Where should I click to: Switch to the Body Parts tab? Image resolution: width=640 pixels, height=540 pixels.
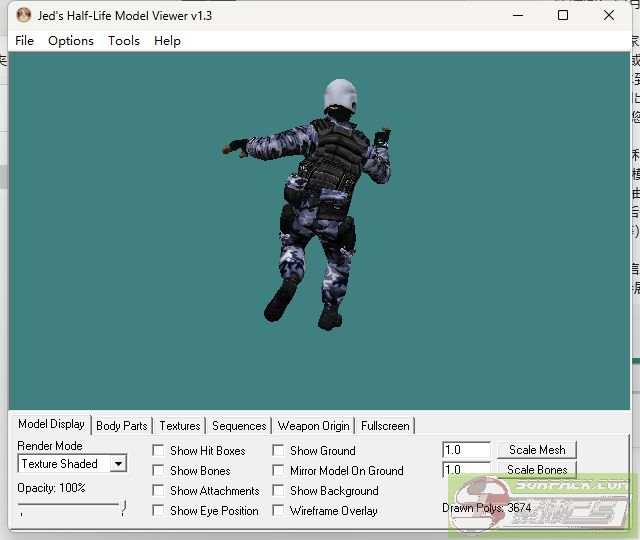122,426
